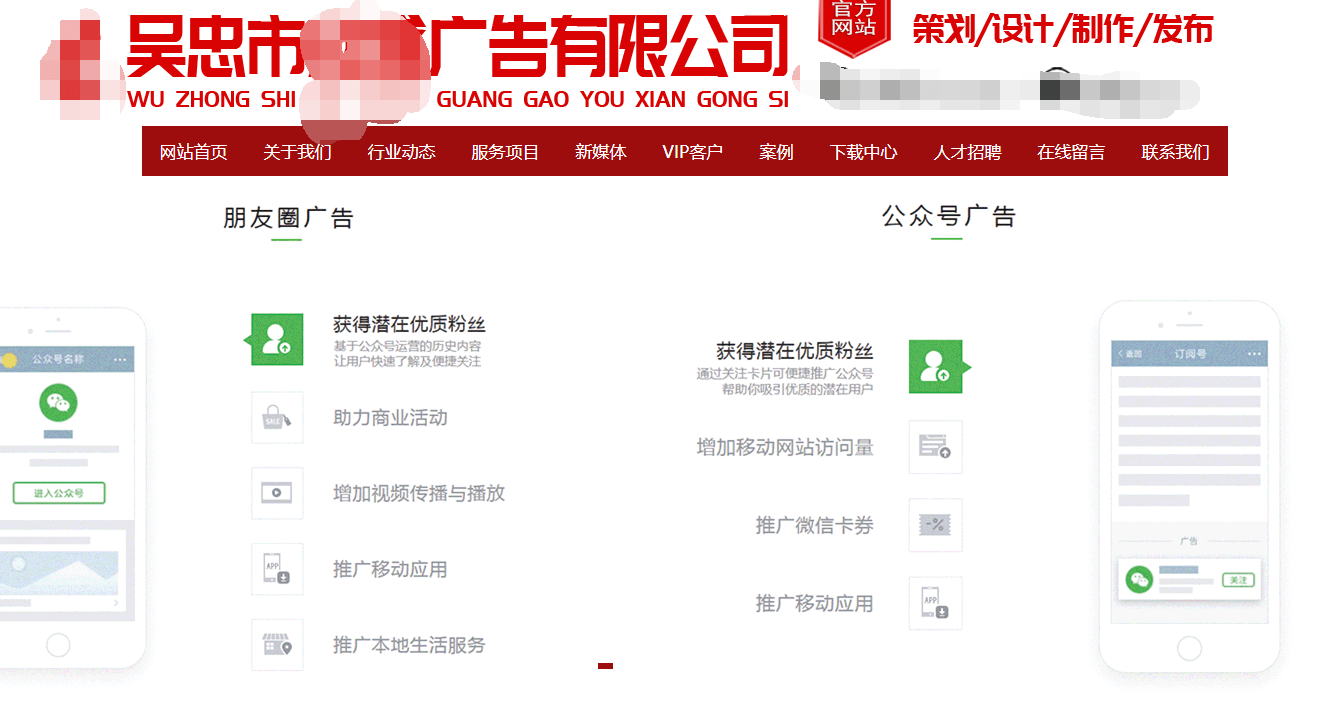Viewport: 1331px width, 705px height.
Task: Click the coupon icon for 推广微信卡券
Action: [935, 525]
